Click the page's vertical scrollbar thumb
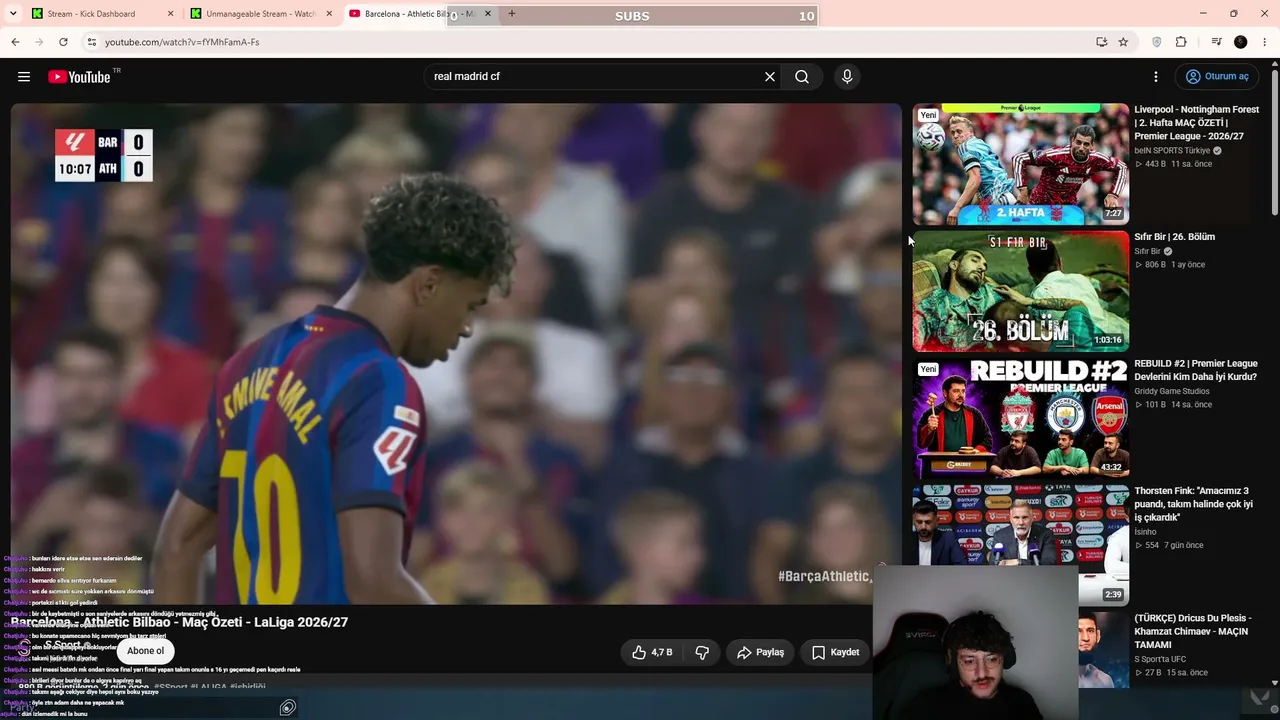The width and height of the screenshot is (1280, 720). pos(1274,140)
